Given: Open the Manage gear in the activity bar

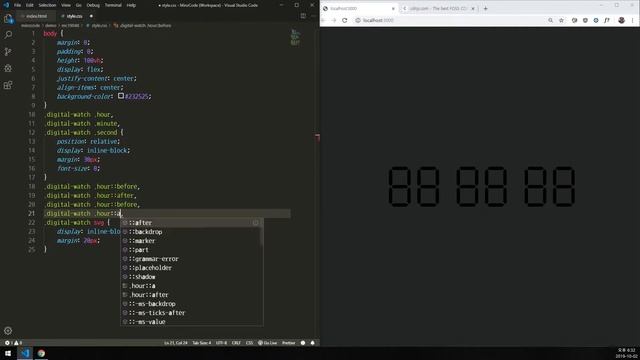Looking at the screenshot, I should (8, 331).
